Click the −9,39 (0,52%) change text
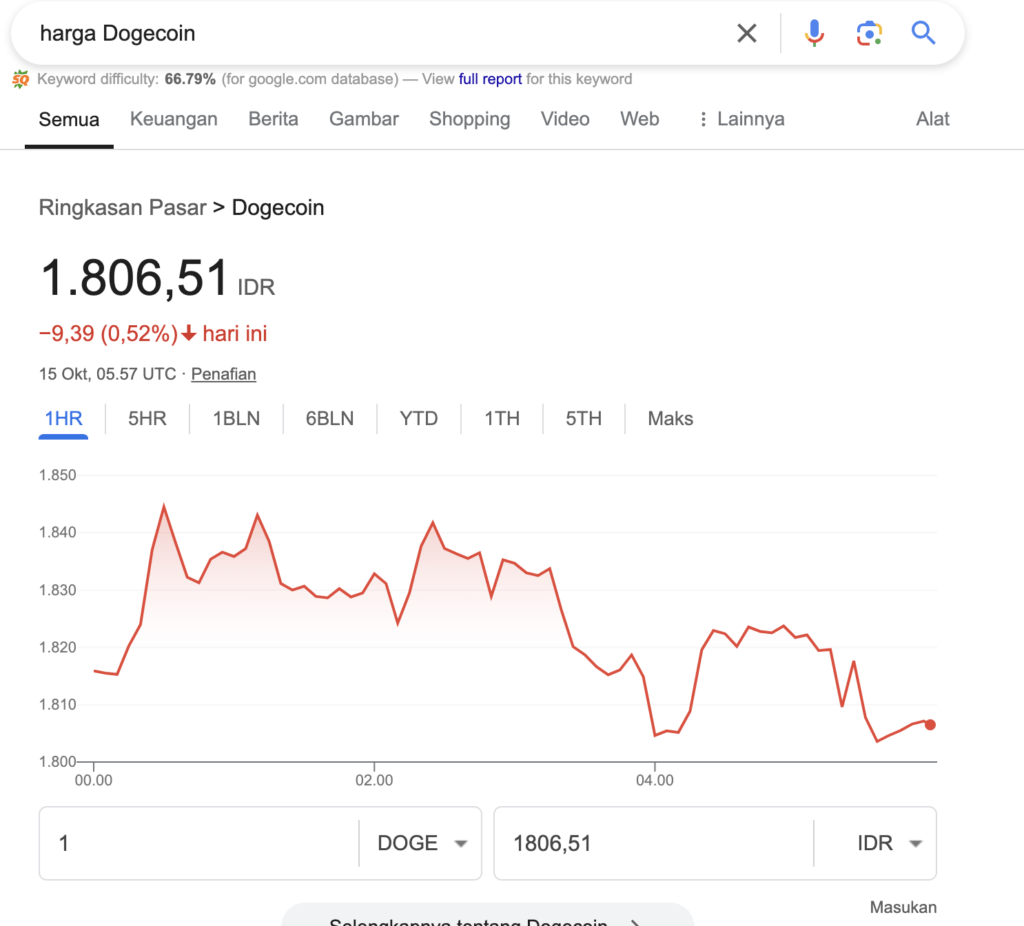Viewport: 1024px width, 926px height. pyautogui.click(x=108, y=334)
